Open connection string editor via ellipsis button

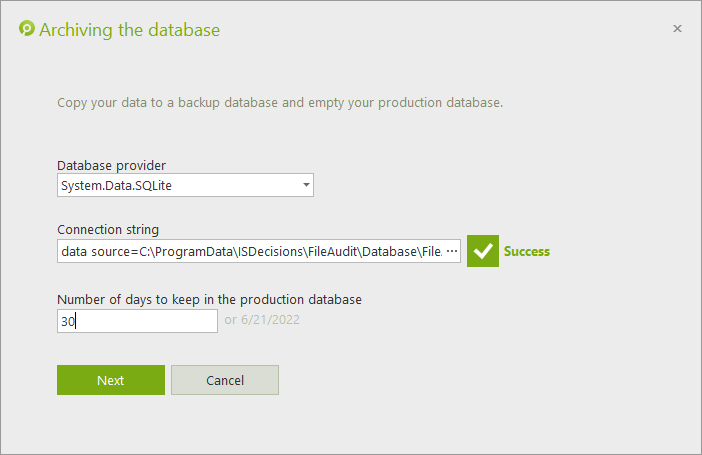(450, 251)
